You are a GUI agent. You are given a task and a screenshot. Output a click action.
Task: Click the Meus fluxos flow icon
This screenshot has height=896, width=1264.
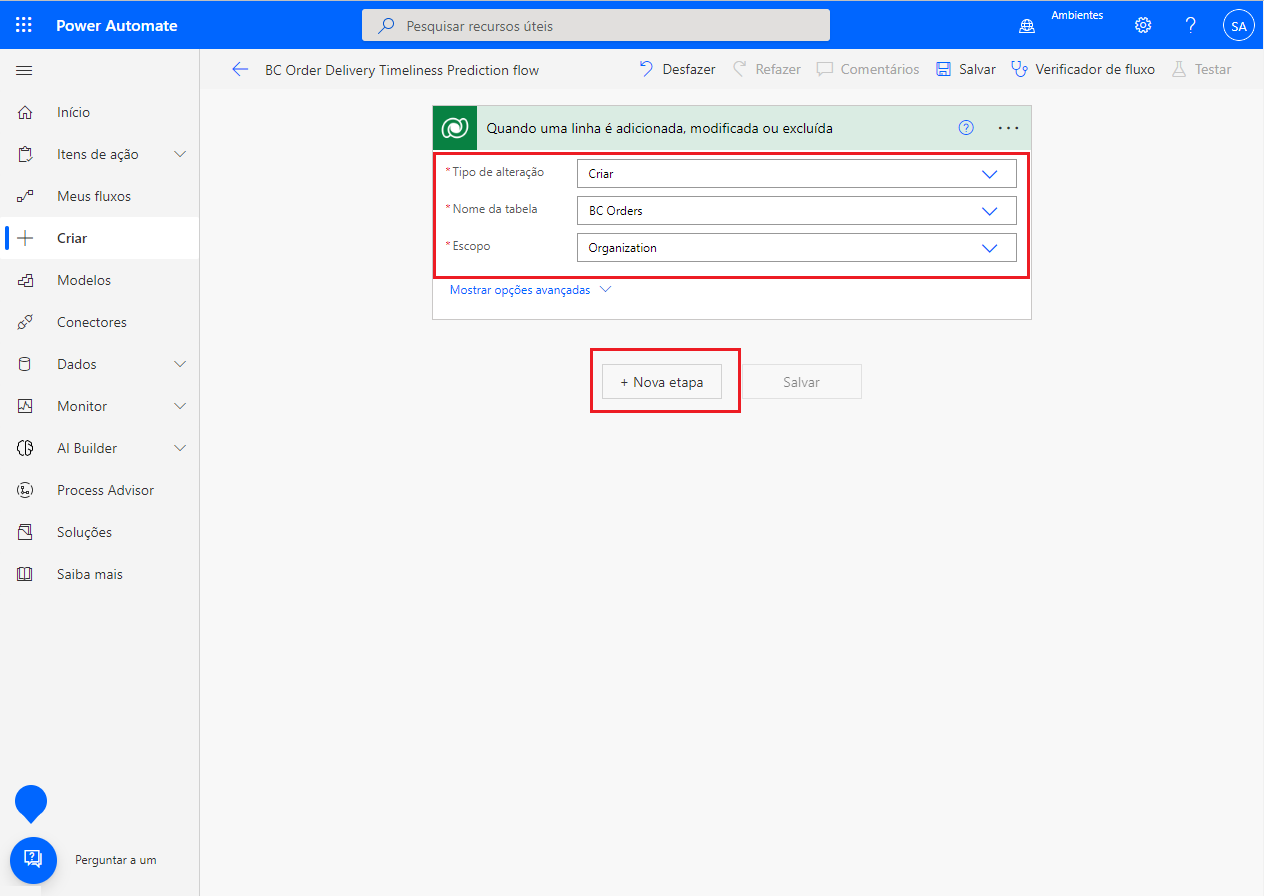click(x=25, y=196)
